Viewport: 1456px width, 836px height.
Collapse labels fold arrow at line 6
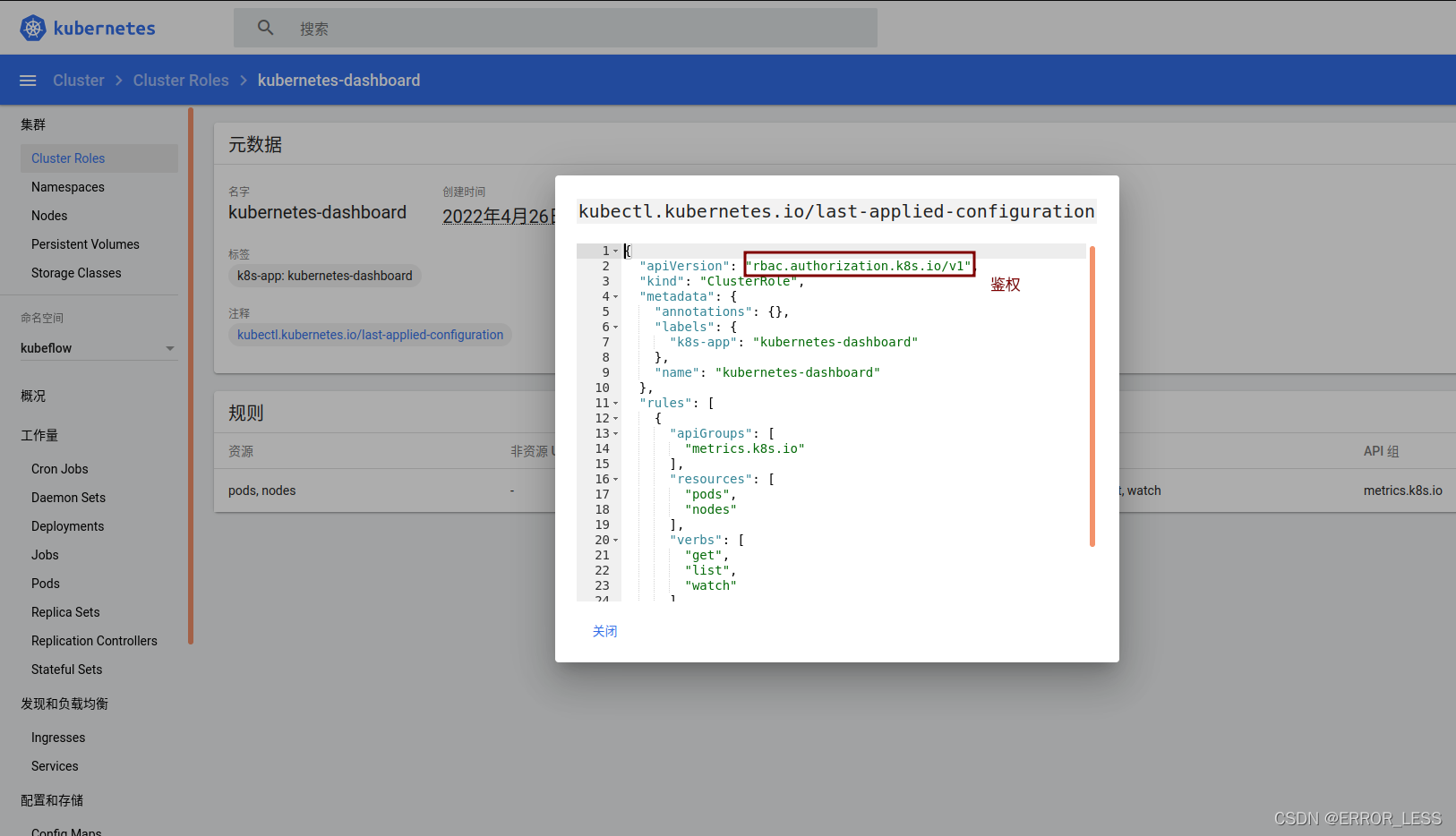pos(616,328)
